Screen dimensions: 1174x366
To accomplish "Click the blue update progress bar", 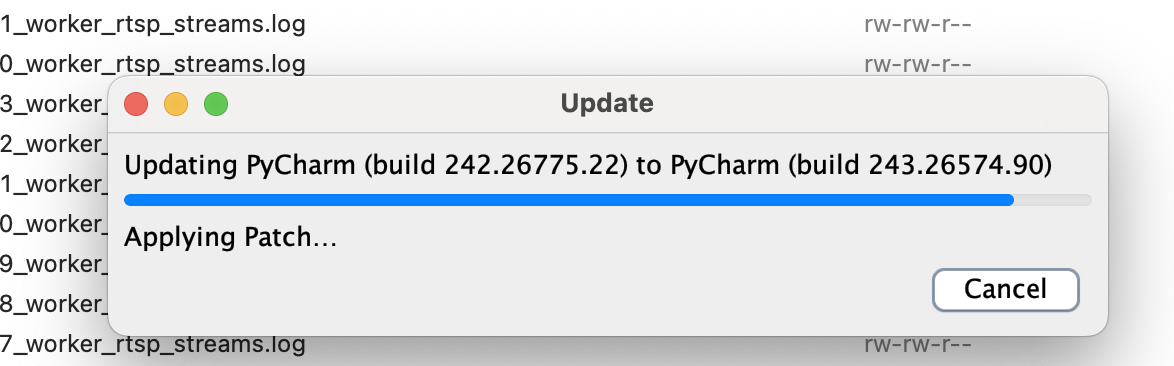I will [x=568, y=200].
